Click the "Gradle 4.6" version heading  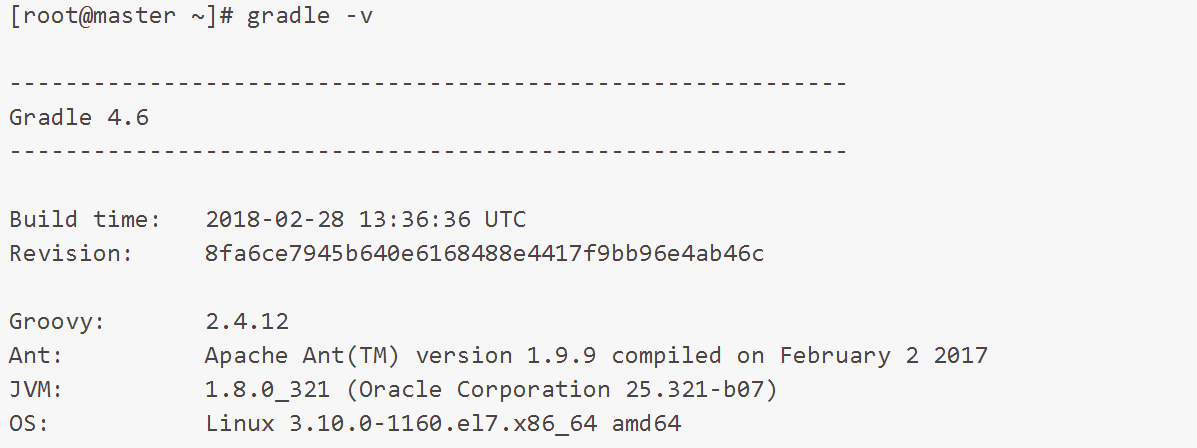pyautogui.click(x=79, y=118)
